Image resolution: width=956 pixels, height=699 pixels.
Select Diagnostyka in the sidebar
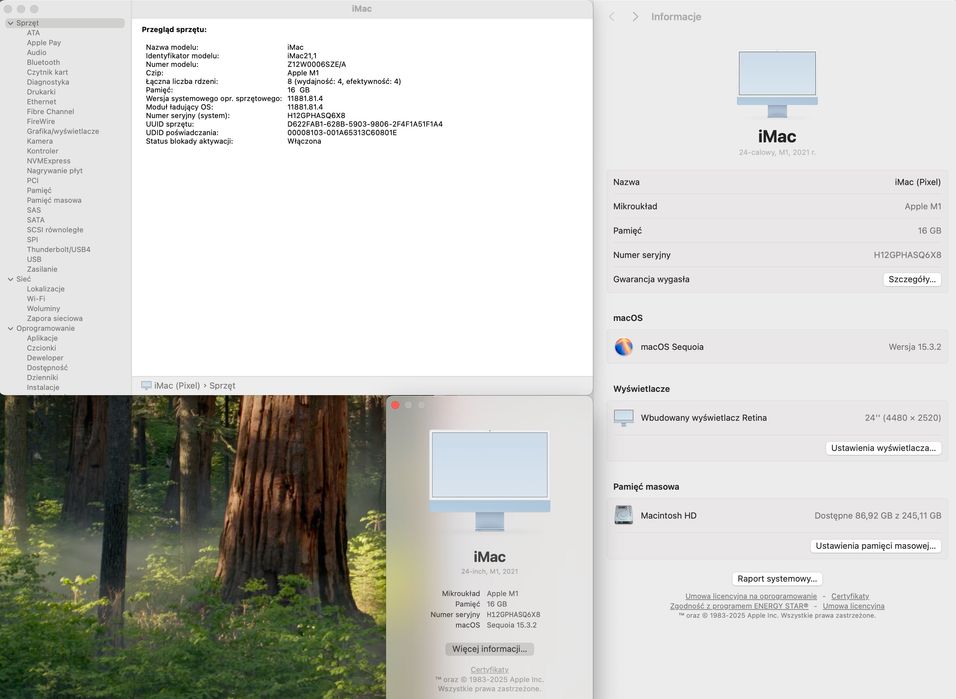pos(48,82)
